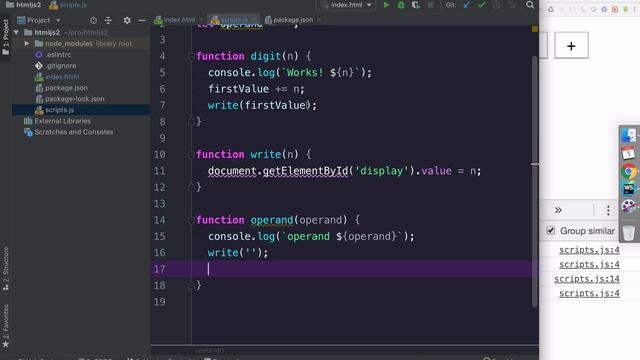Start debugging with the bug icon
Image resolution: width=640 pixels, height=360 pixels.
(x=401, y=5)
